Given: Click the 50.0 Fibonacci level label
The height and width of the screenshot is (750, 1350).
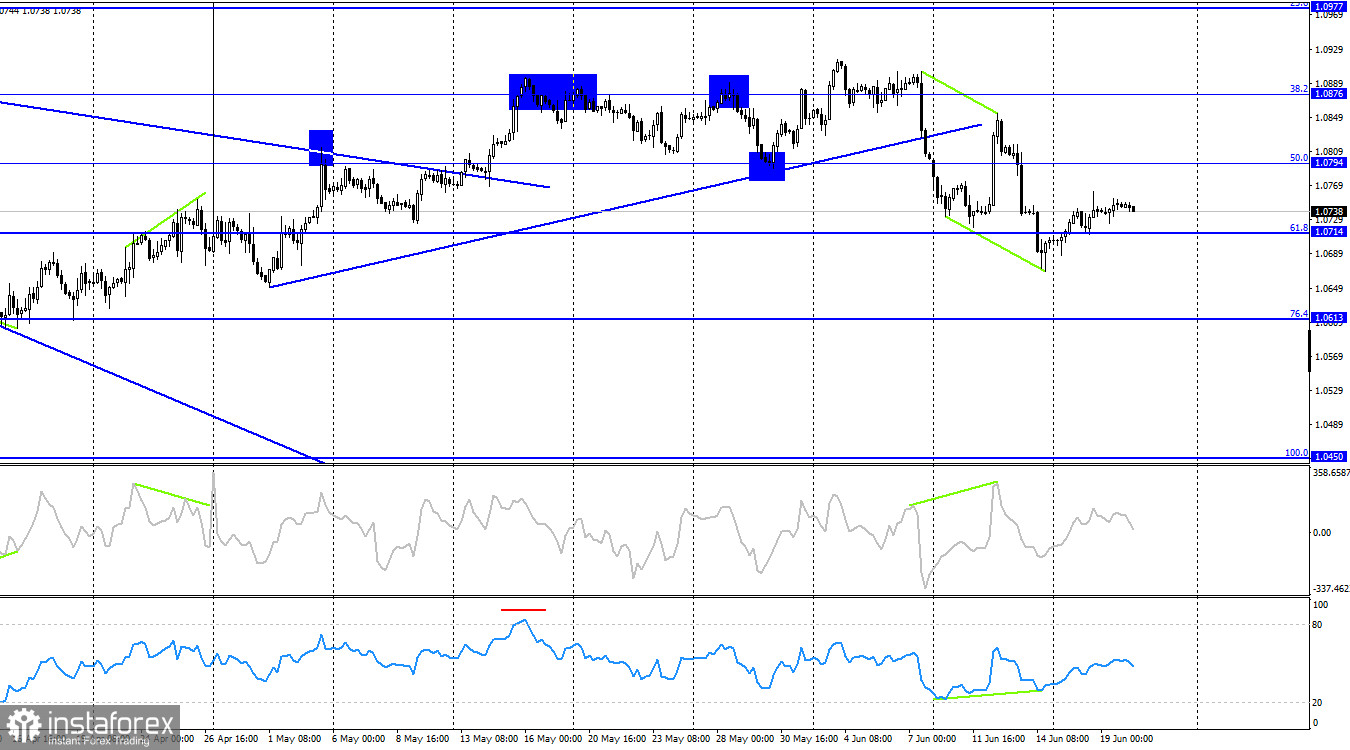Looking at the screenshot, I should (x=1298, y=157).
